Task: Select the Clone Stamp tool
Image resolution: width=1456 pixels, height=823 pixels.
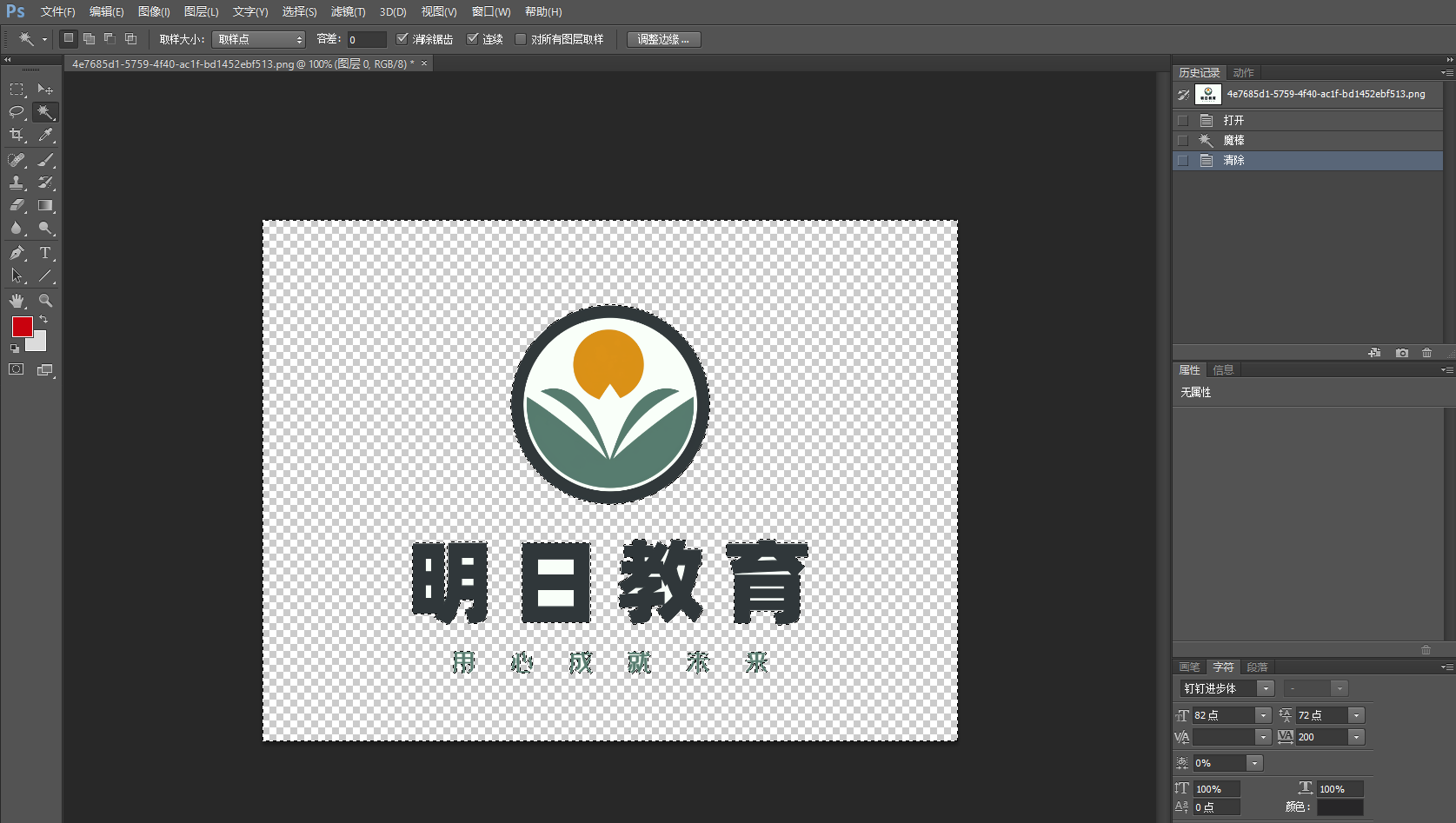Action: (x=17, y=183)
